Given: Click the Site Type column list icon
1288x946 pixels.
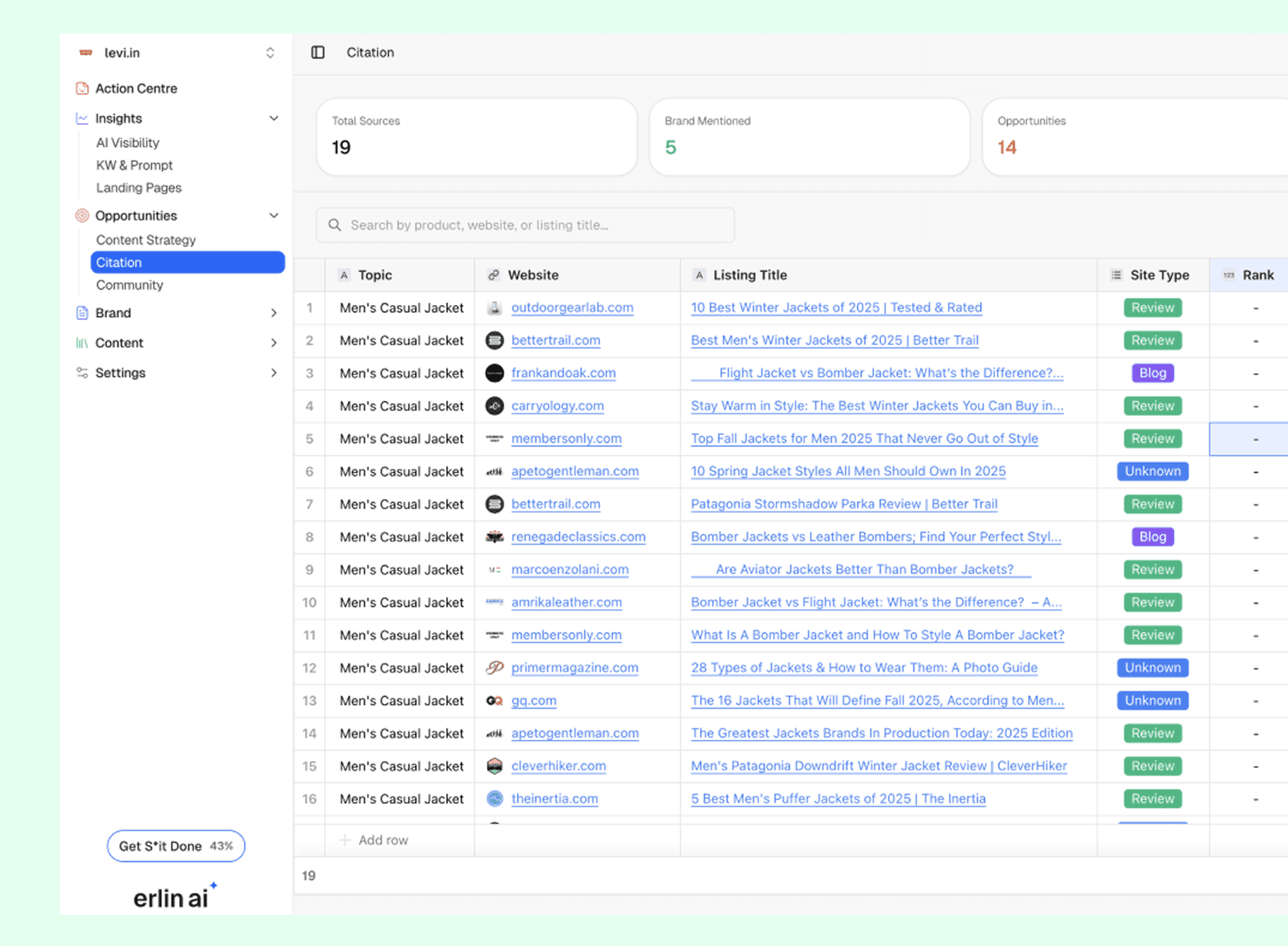Looking at the screenshot, I should [1116, 275].
